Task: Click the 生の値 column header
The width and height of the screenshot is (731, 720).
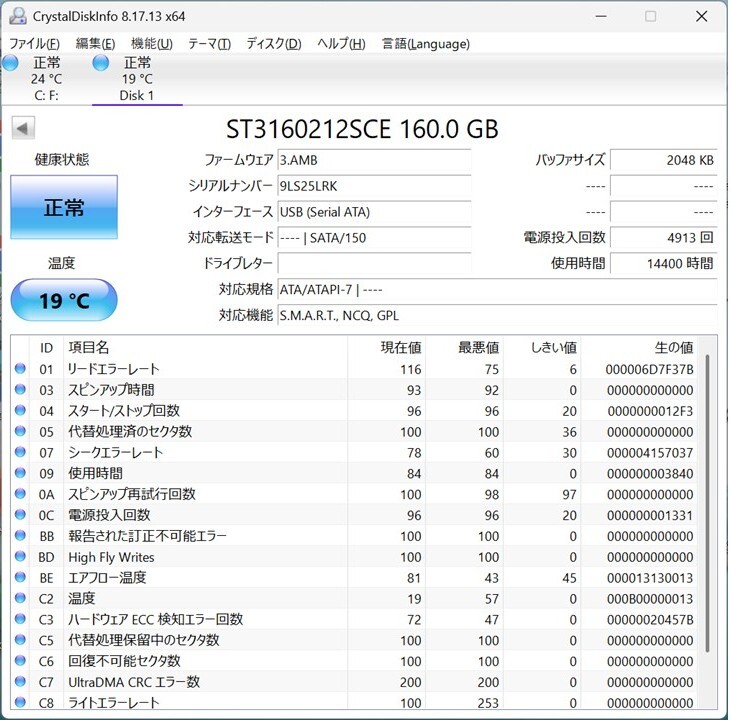Action: point(639,348)
